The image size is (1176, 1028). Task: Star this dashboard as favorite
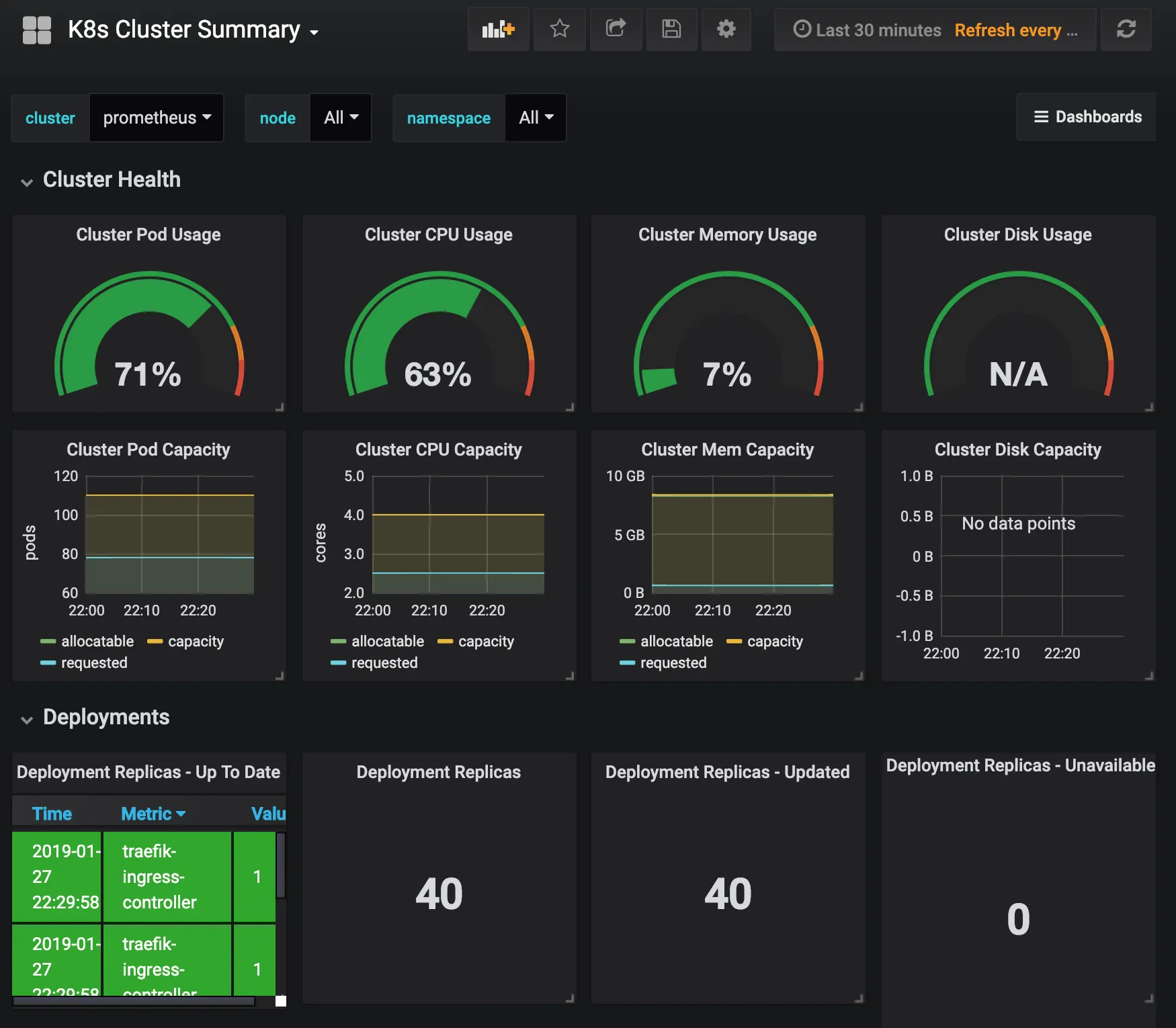coord(559,30)
